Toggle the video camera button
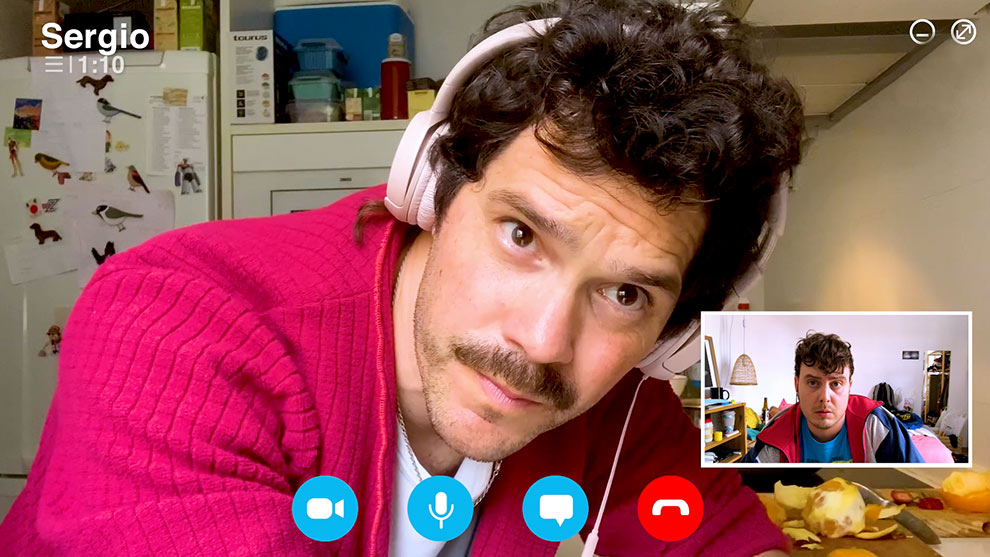The image size is (990, 557). pos(325,508)
